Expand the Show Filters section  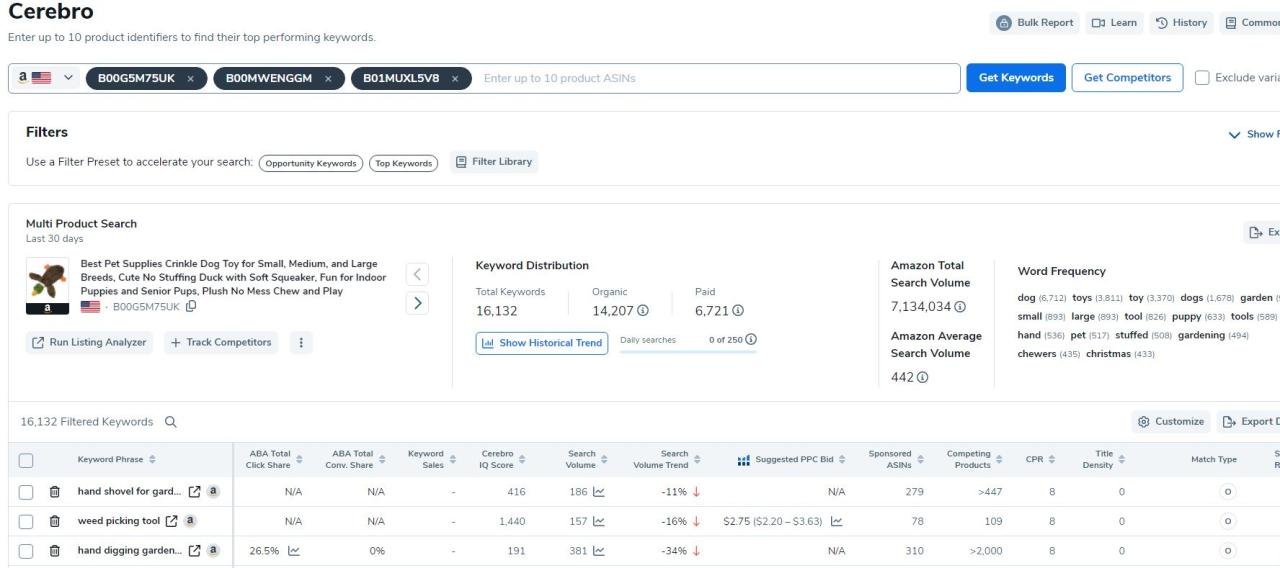click(1252, 134)
